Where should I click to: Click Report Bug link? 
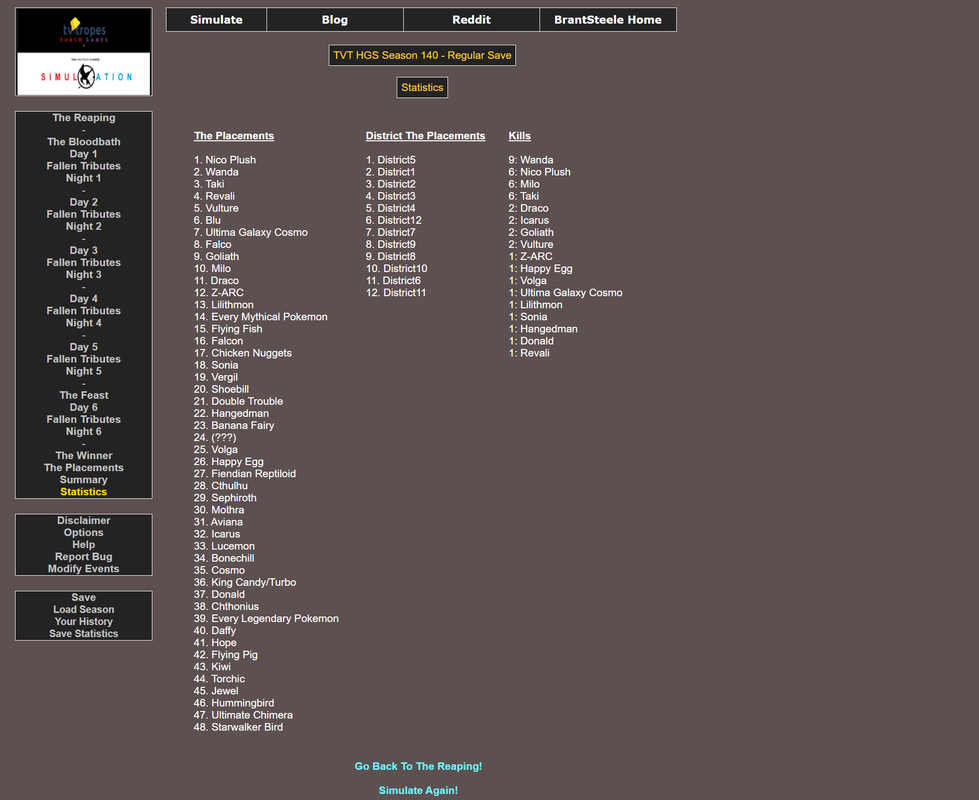coord(84,556)
